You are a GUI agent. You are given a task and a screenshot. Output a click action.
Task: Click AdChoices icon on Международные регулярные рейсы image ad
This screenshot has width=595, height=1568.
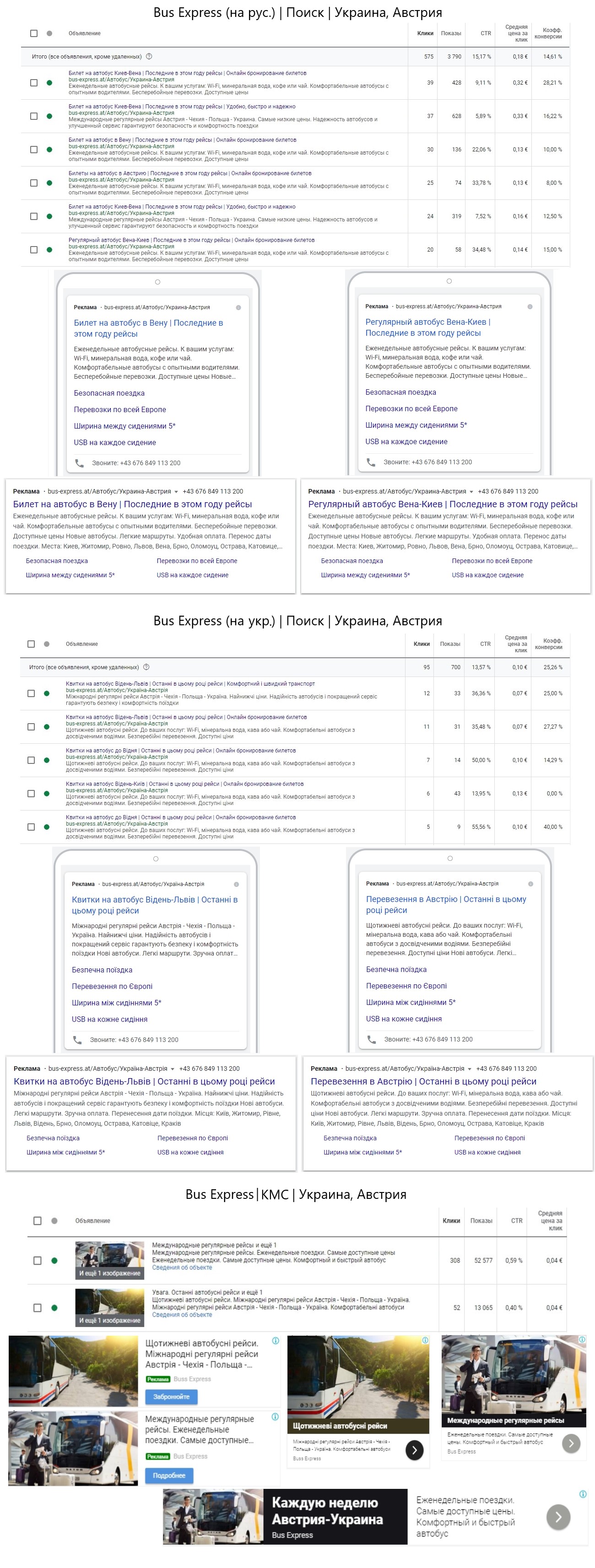(x=582, y=1339)
